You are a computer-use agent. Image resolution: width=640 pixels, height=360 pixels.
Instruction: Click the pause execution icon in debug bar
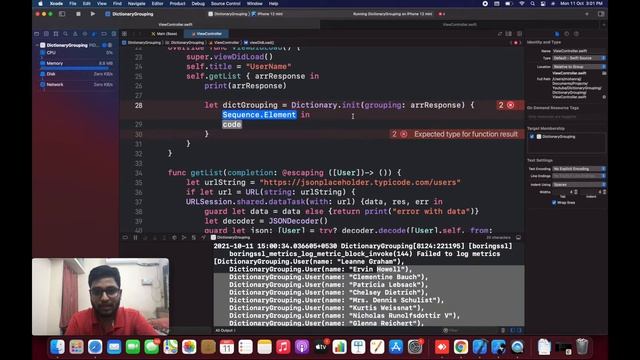pyautogui.click(x=135, y=238)
